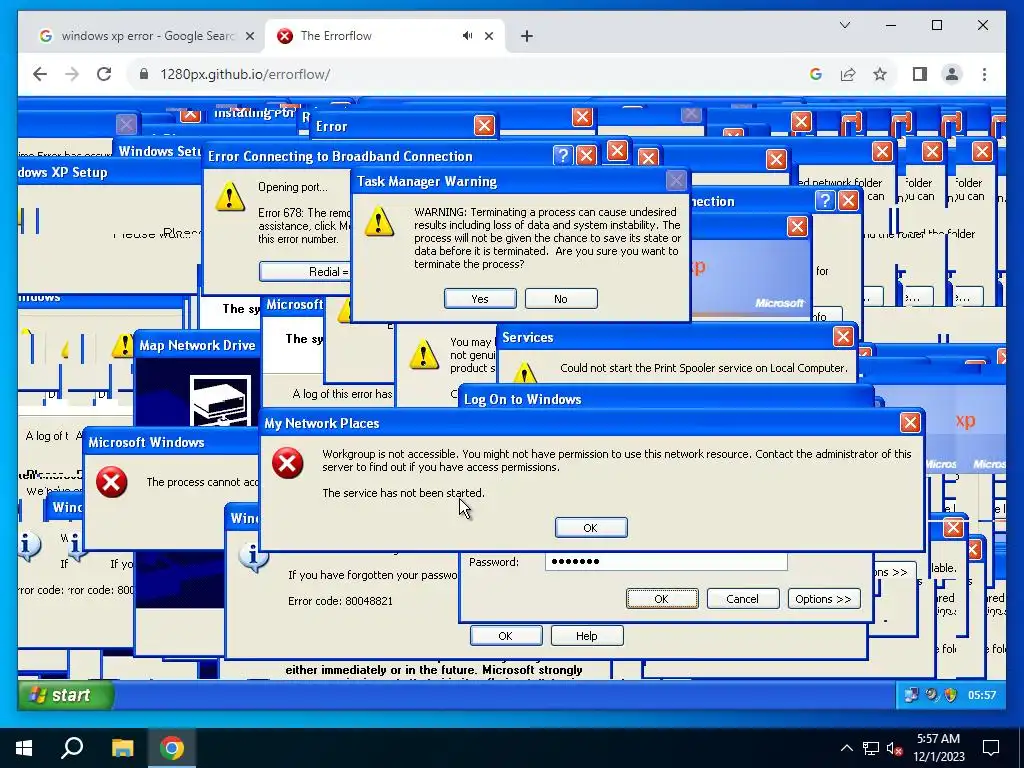Click the info bubble icon beside forgotten password text

coord(253,556)
